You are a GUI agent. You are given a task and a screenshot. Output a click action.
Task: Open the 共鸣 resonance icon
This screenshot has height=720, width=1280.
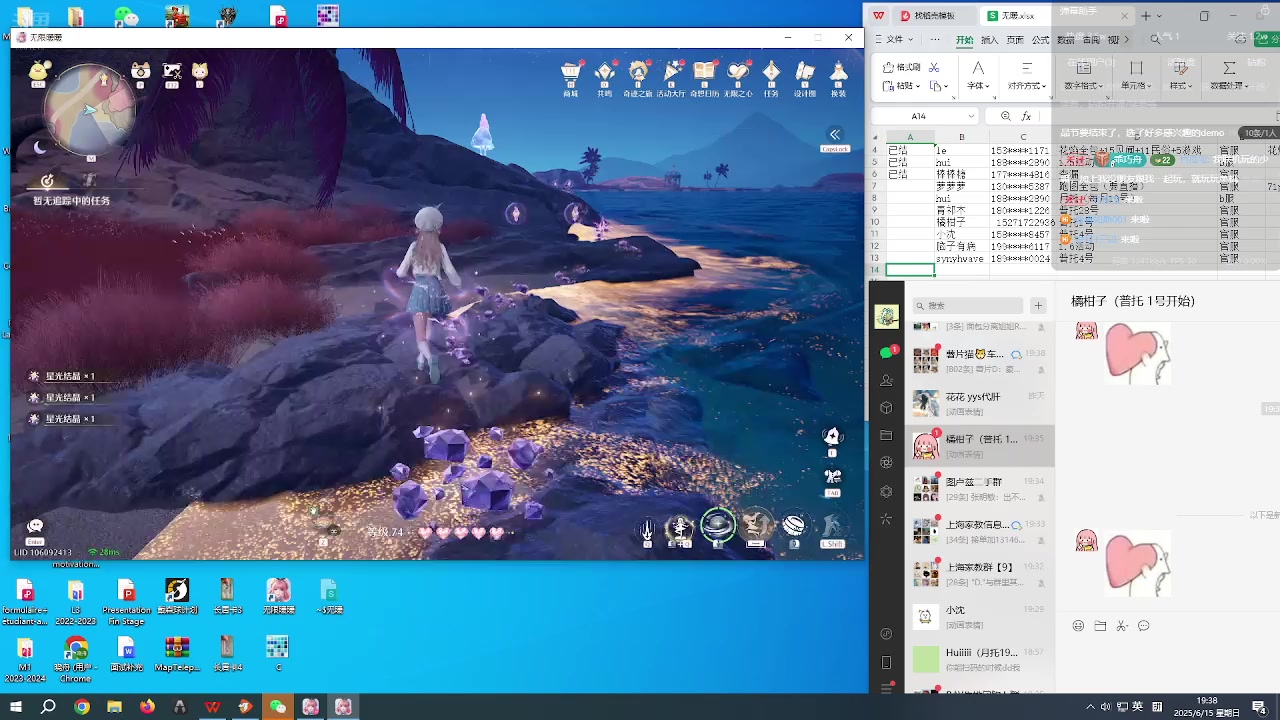point(605,73)
